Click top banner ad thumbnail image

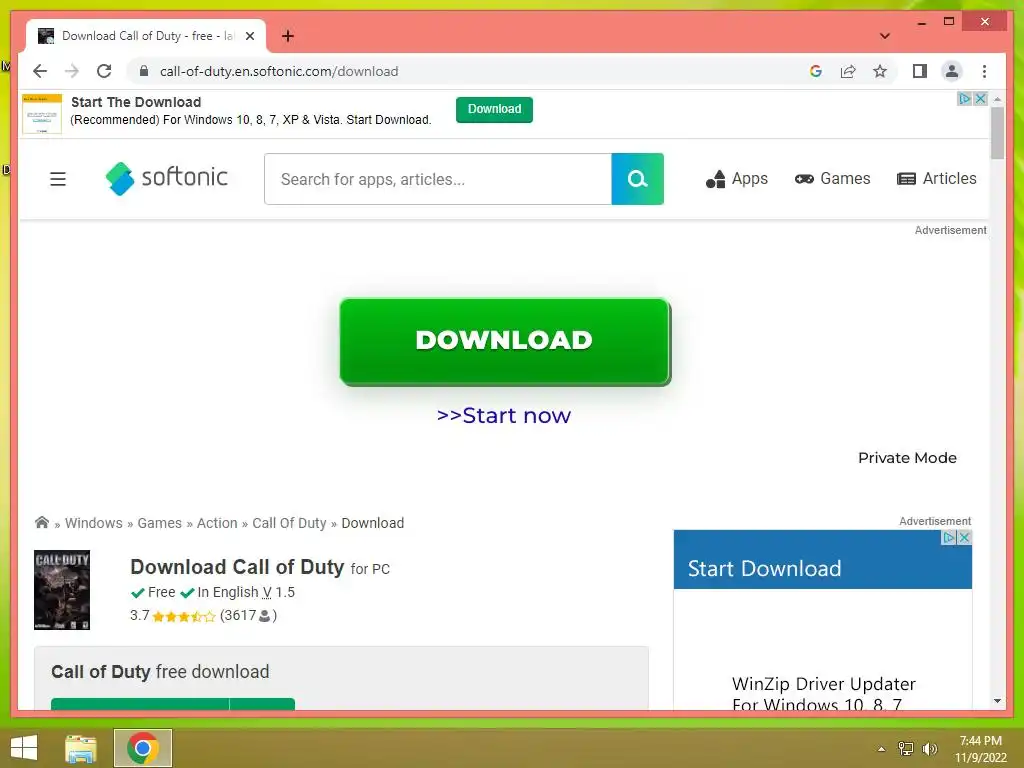pyautogui.click(x=42, y=114)
